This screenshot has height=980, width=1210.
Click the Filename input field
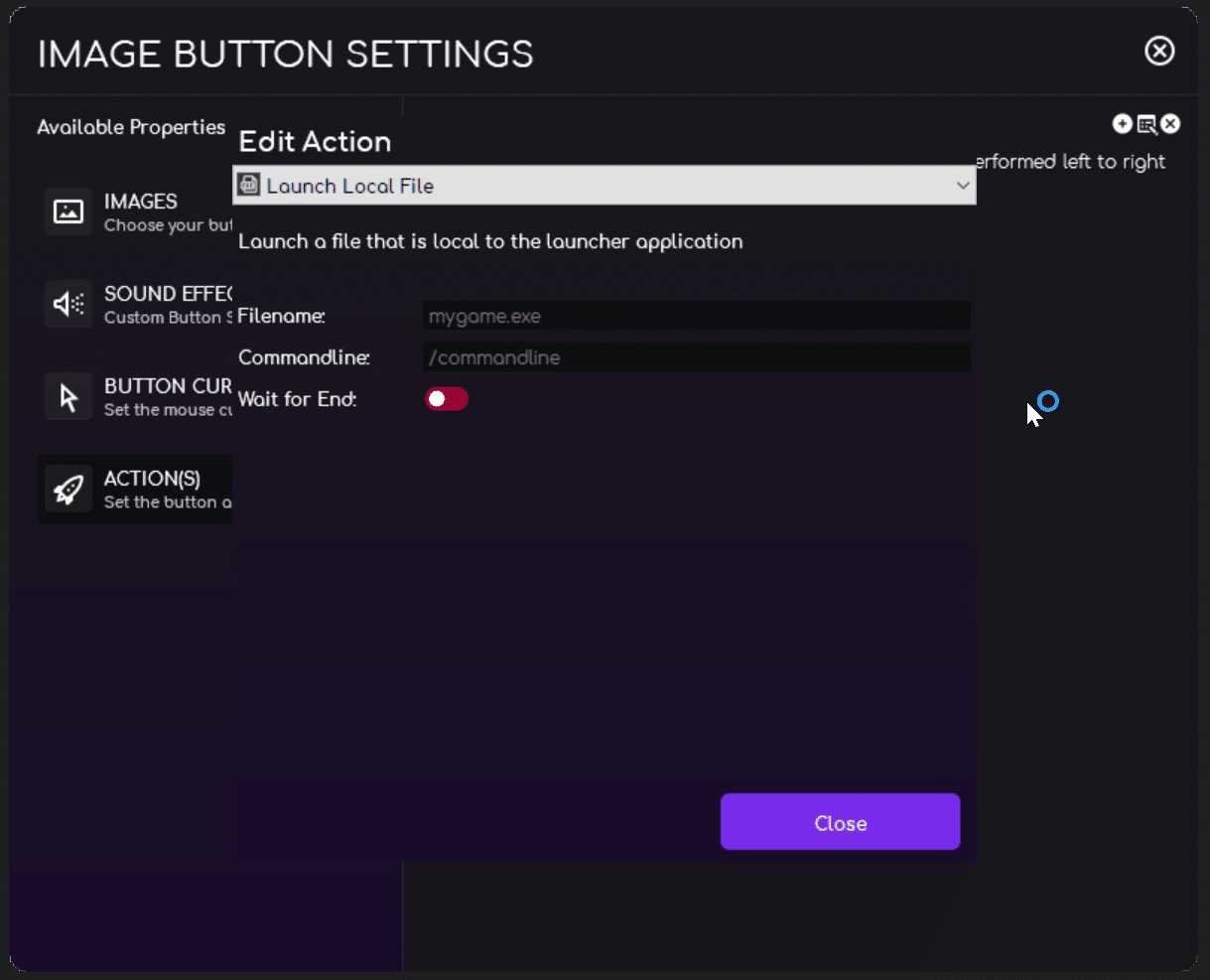click(x=695, y=315)
